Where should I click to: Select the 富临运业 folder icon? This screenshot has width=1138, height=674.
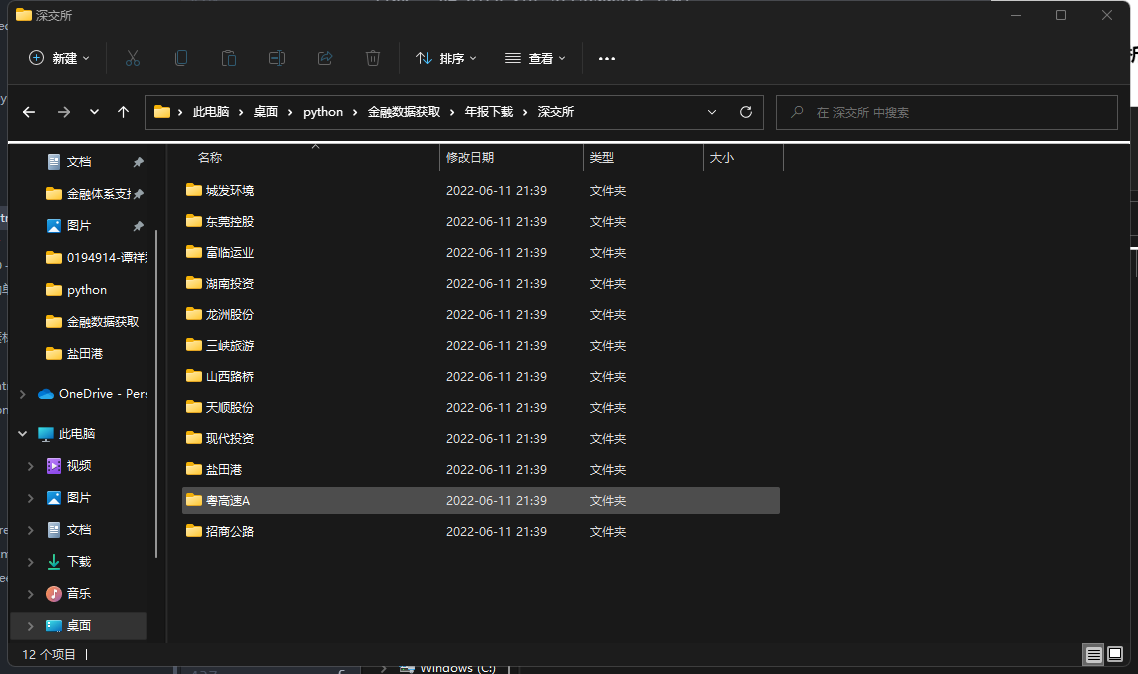click(193, 252)
